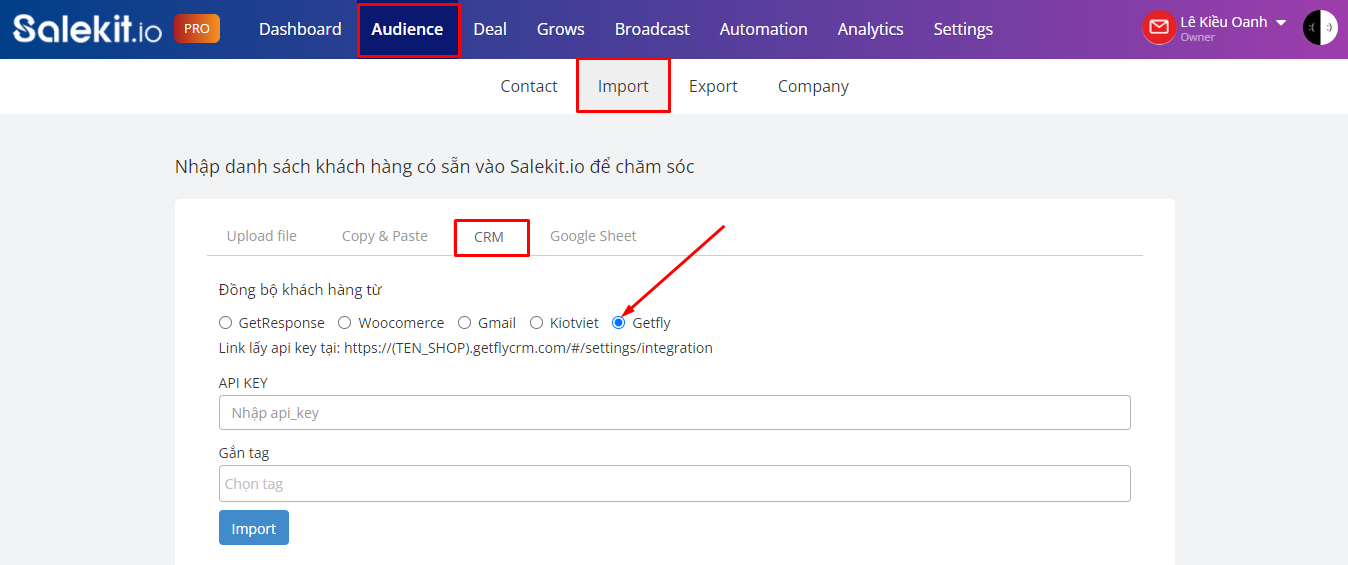Screen dimensions: 1348x565
Task: Open the Deal menu
Action: coord(490,29)
